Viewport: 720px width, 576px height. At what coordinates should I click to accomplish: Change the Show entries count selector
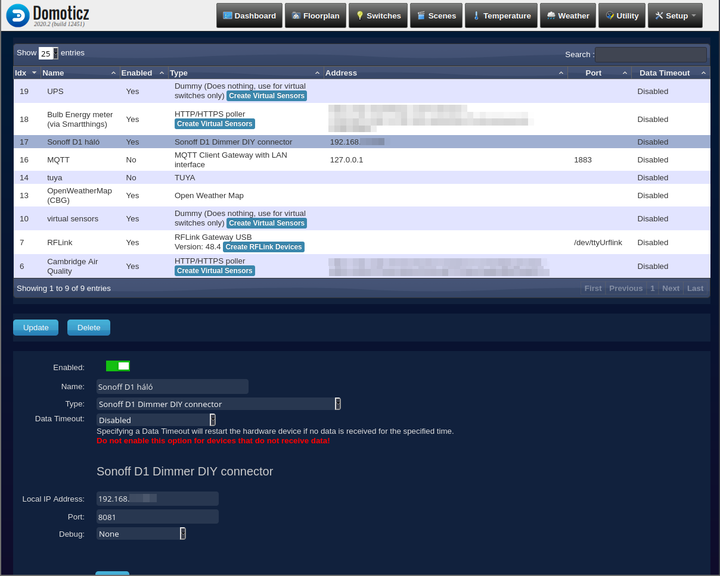click(x=48, y=53)
